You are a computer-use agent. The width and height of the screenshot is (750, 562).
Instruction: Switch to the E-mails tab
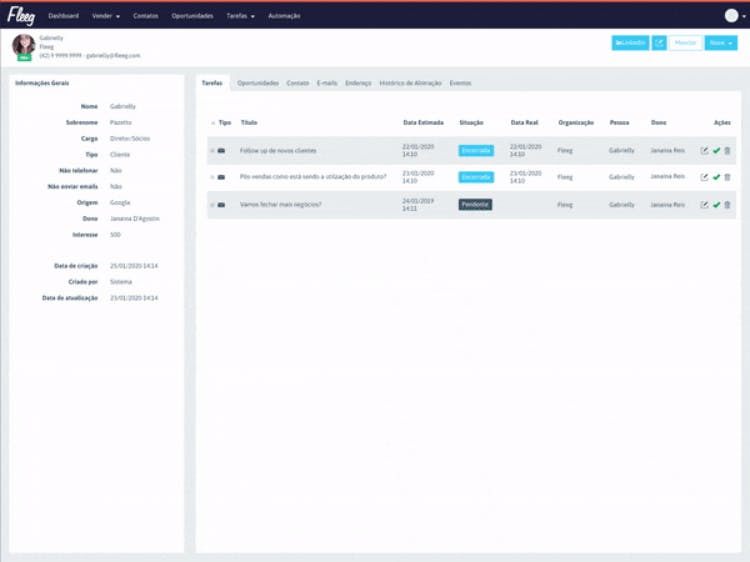click(327, 83)
